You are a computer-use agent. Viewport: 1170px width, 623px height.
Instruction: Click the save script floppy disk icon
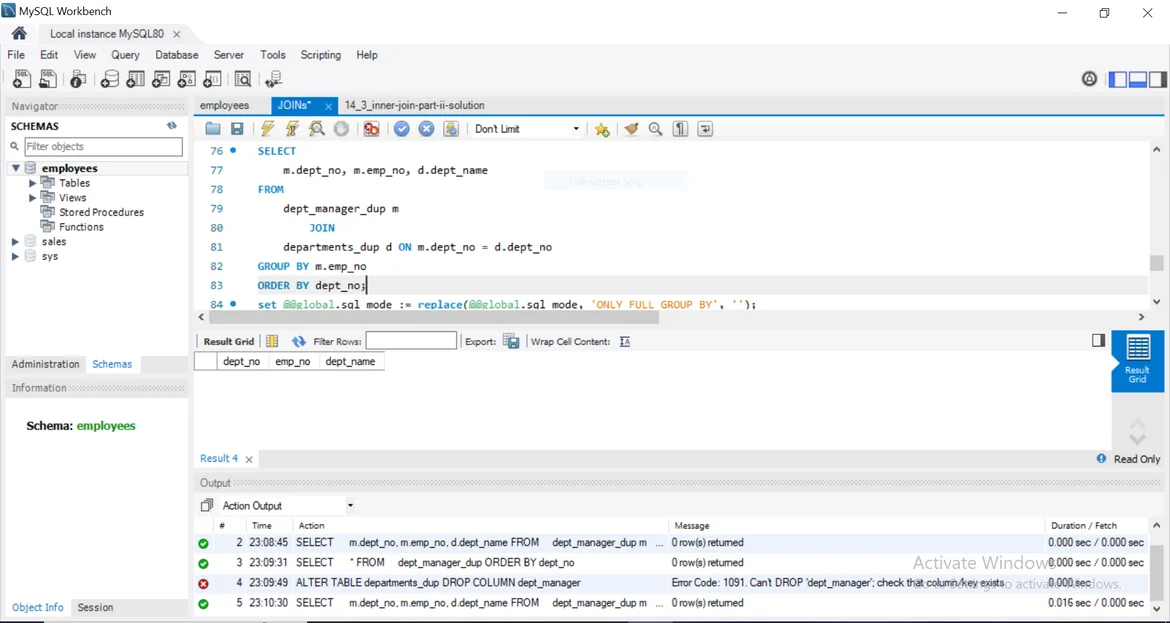(237, 129)
